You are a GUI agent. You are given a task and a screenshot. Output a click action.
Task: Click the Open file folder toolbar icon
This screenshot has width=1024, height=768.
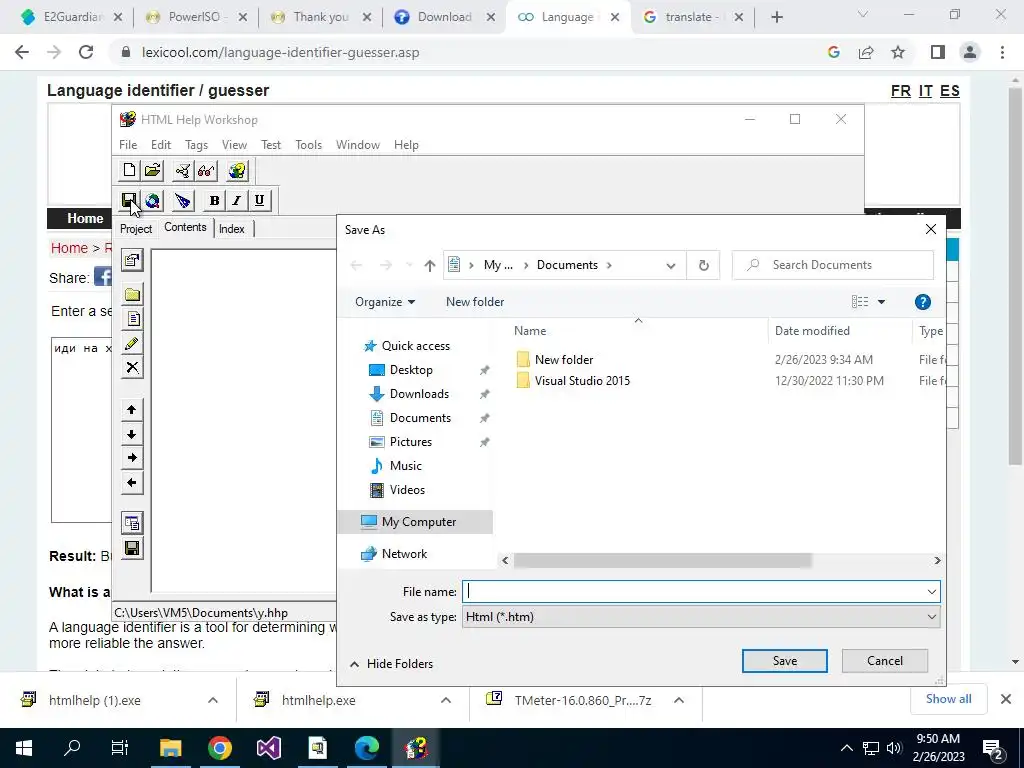tap(153, 170)
